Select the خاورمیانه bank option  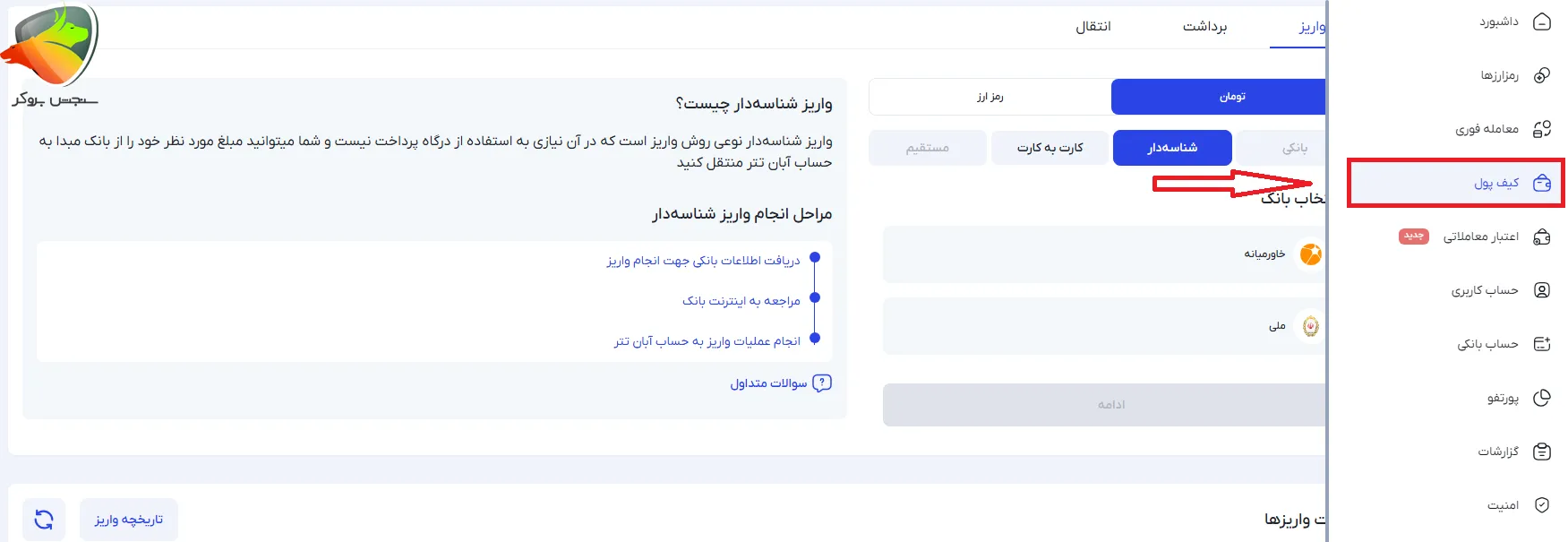pyautogui.click(x=1104, y=254)
